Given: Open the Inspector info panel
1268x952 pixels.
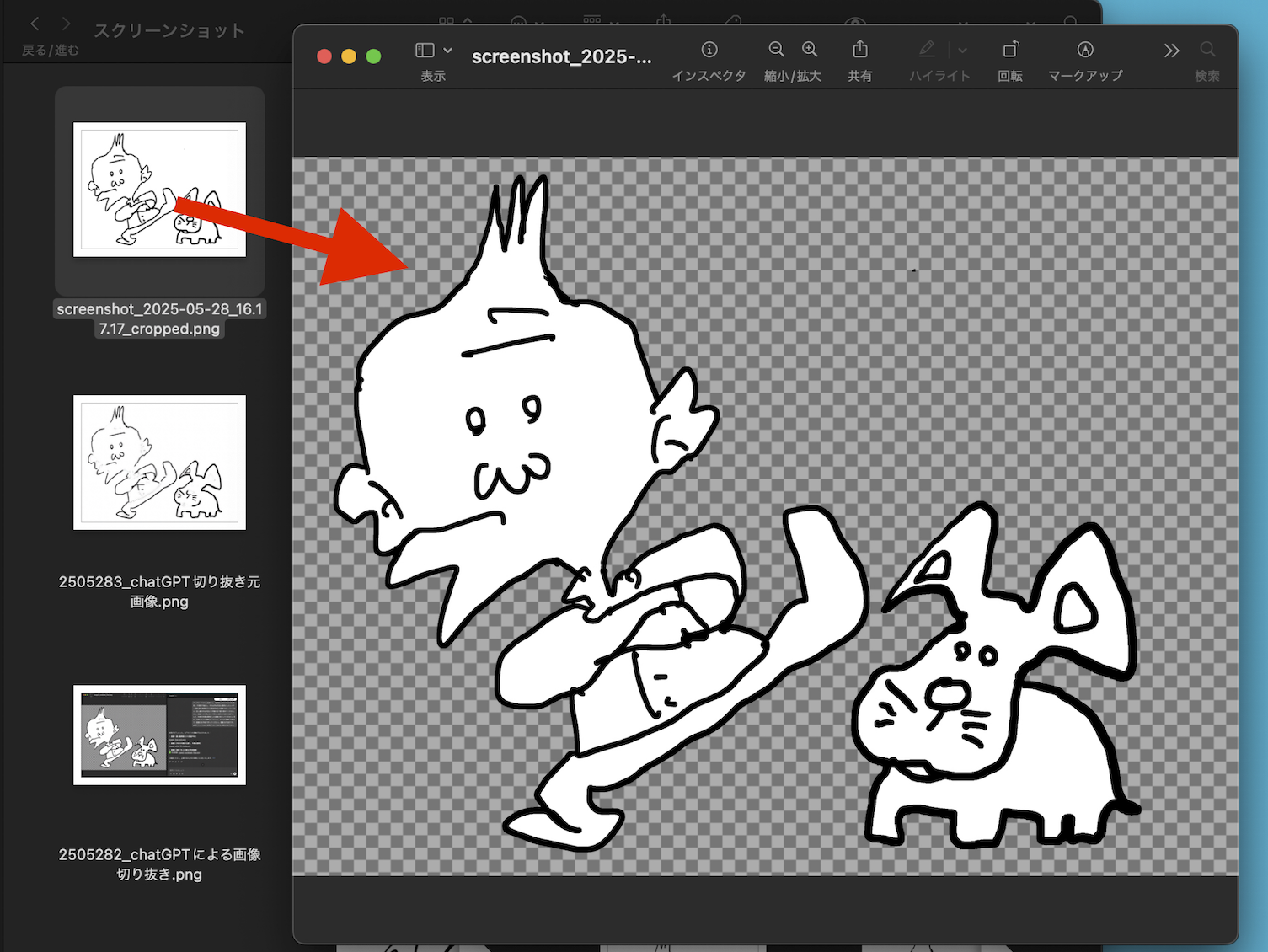Looking at the screenshot, I should click(x=709, y=50).
